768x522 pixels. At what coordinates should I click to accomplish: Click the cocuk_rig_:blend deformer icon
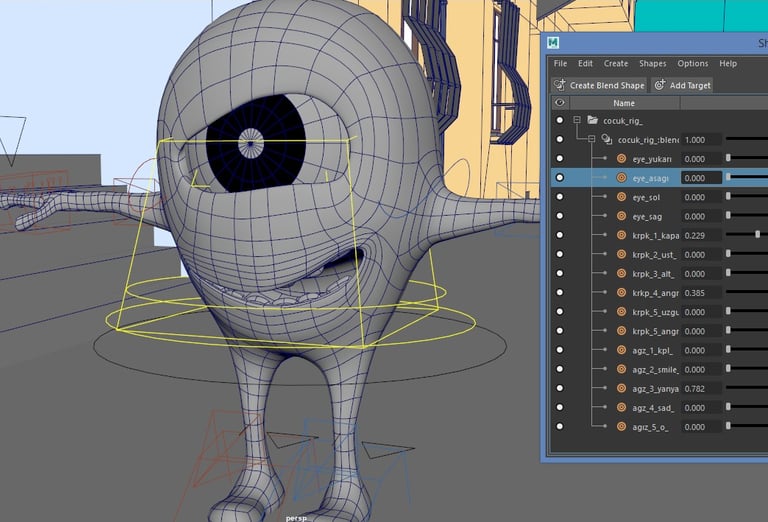[606, 140]
